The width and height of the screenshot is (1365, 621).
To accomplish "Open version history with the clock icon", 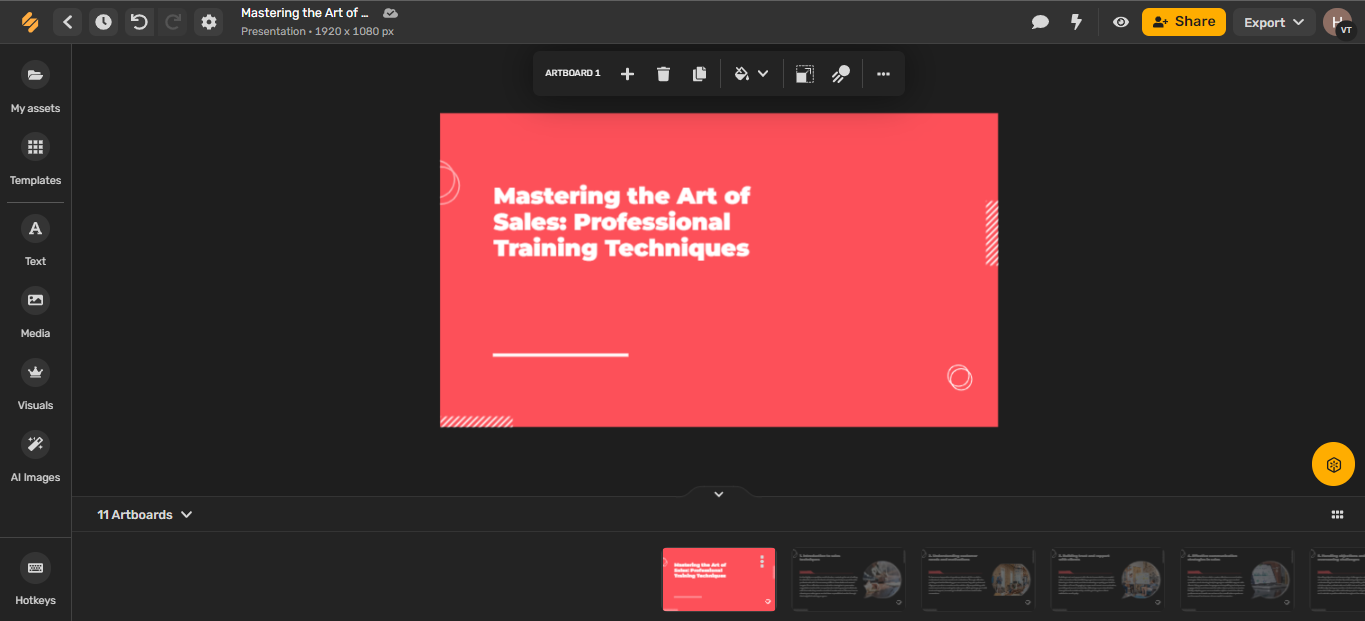I will tap(103, 21).
